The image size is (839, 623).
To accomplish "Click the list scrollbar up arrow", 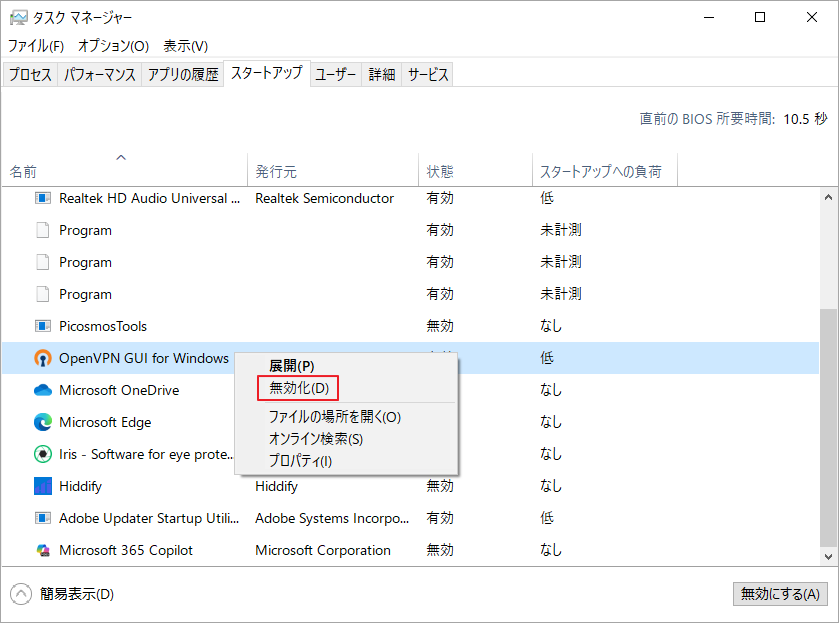I will point(828,197).
